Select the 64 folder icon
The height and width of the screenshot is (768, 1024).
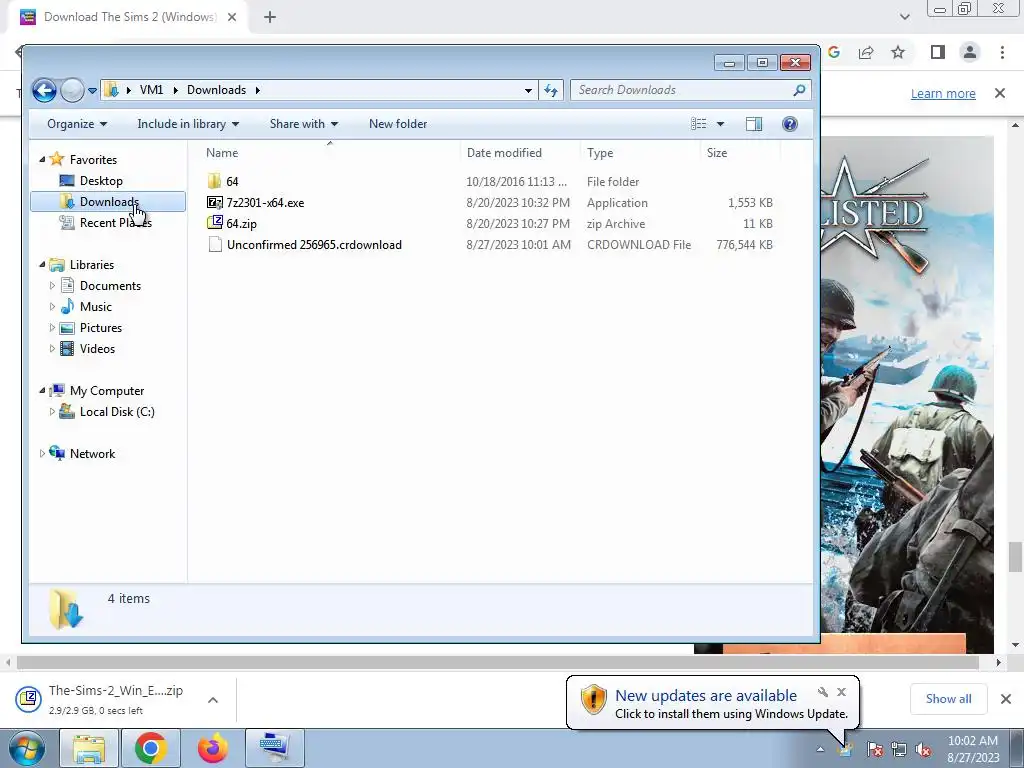point(214,182)
